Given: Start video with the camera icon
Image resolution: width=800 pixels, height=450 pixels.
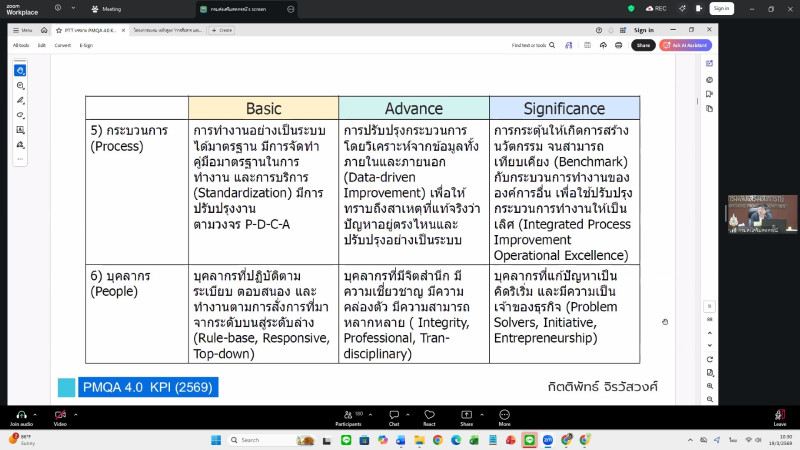Looking at the screenshot, I should 59,414.
